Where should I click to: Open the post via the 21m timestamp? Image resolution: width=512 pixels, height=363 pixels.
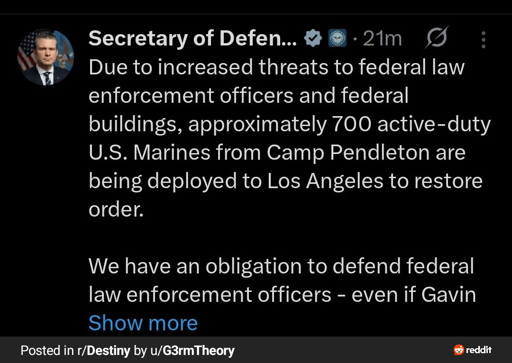point(382,39)
